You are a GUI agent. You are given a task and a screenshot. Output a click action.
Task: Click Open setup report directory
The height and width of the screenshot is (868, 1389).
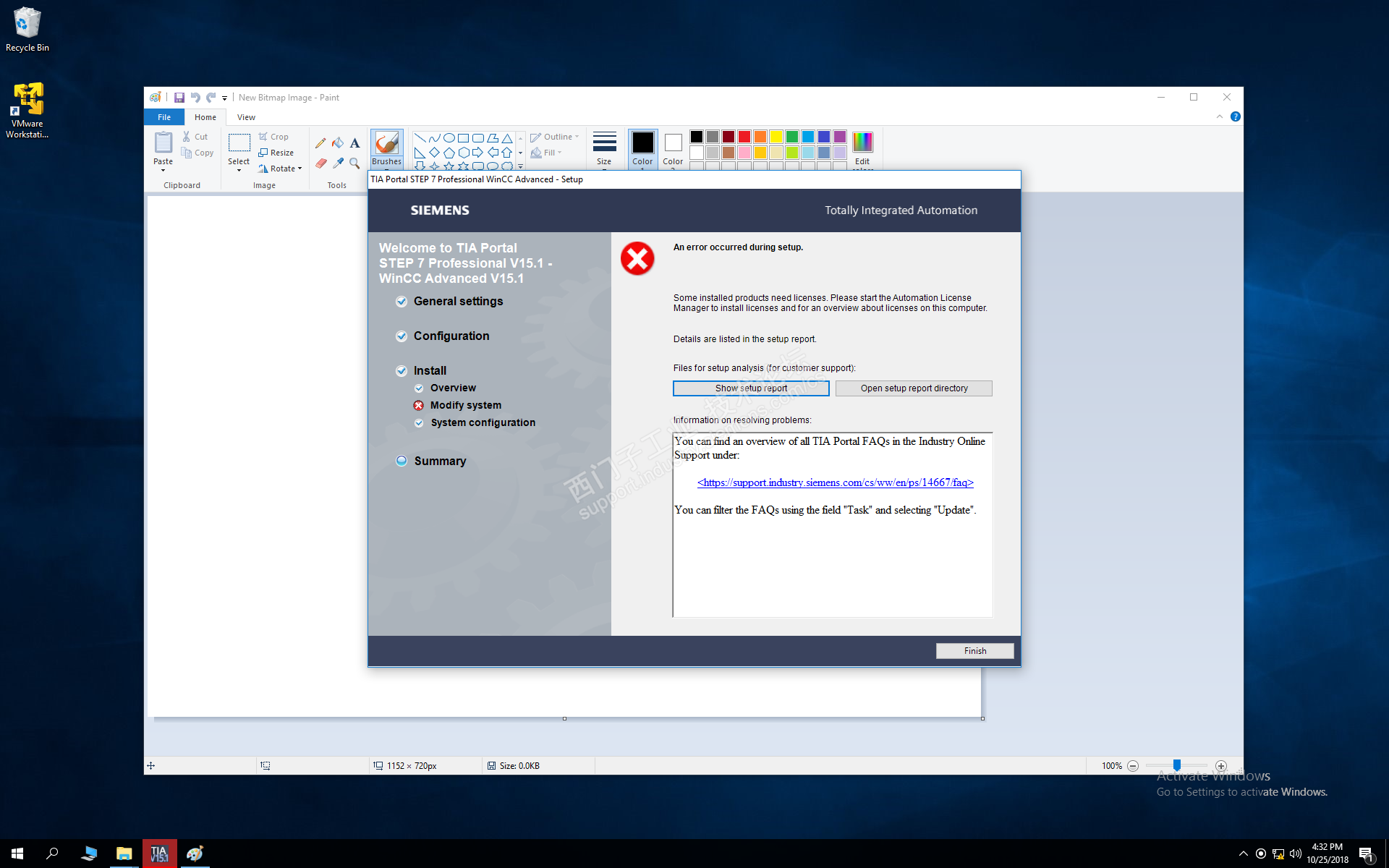pyautogui.click(x=914, y=388)
